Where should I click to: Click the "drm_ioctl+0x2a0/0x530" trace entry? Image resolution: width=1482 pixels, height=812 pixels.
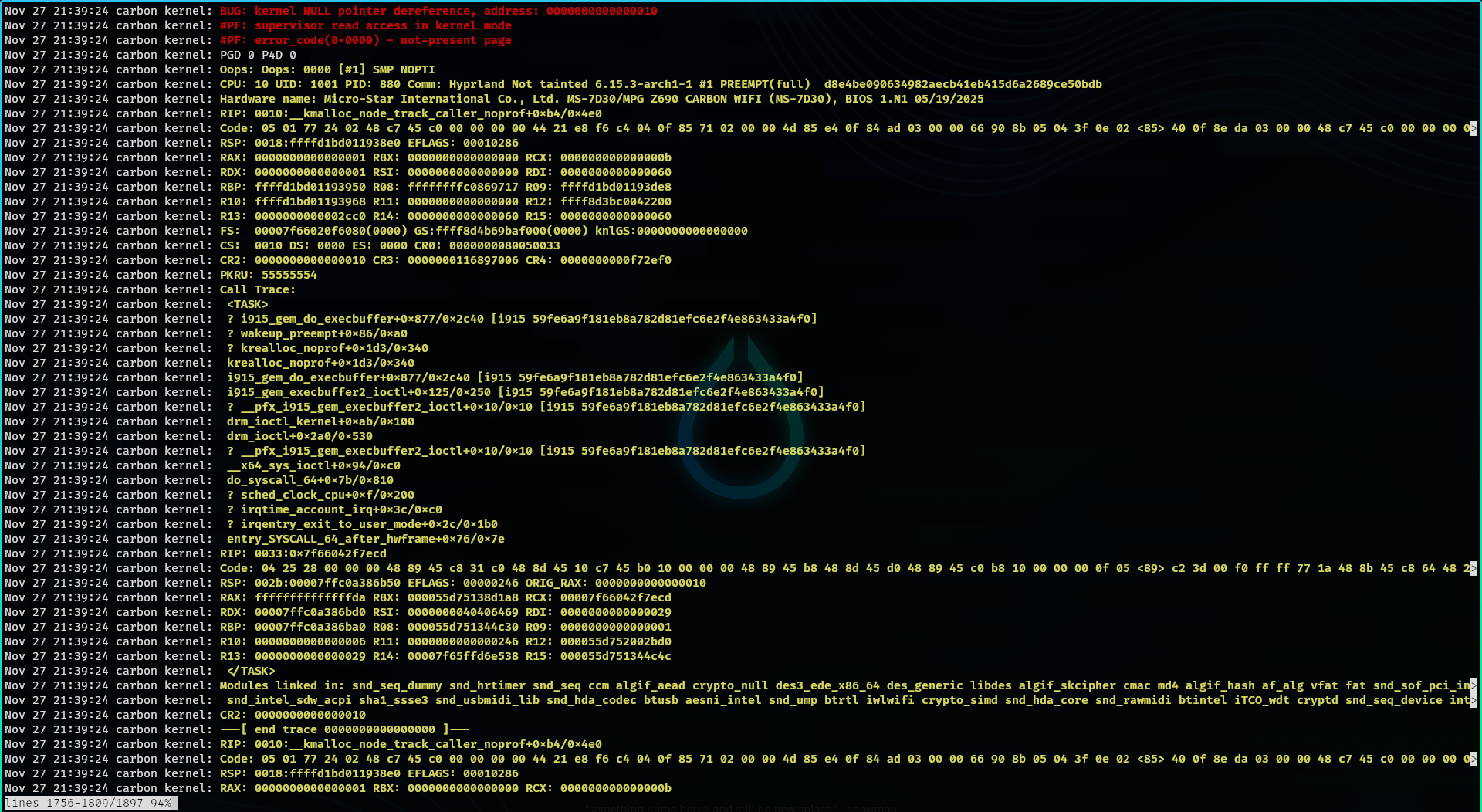(x=299, y=437)
